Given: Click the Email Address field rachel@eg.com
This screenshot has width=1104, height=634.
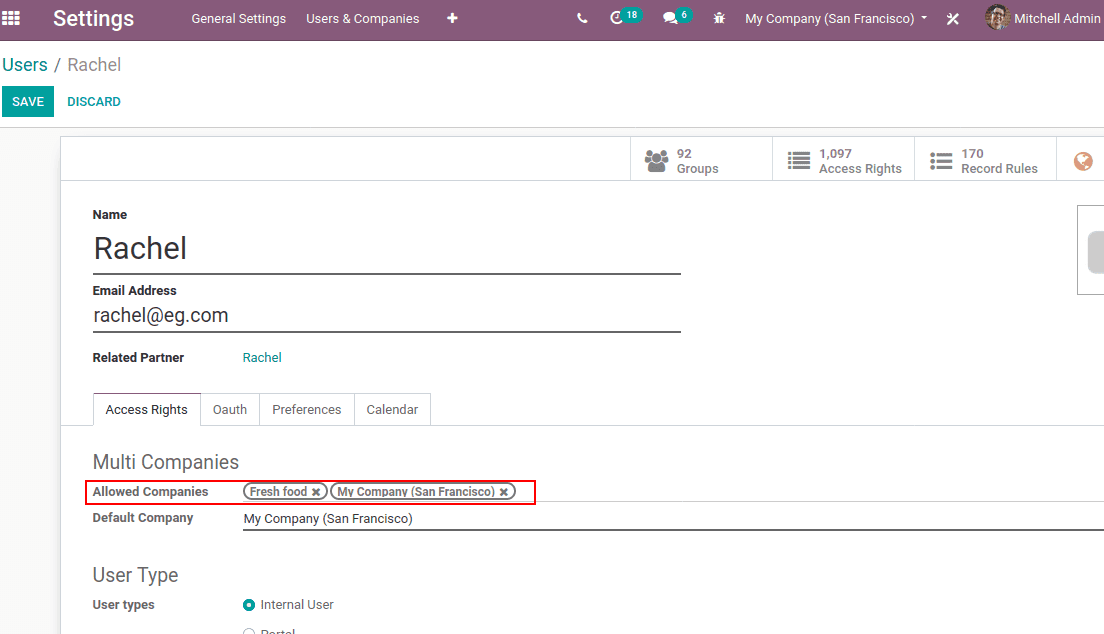Looking at the screenshot, I should (387, 316).
